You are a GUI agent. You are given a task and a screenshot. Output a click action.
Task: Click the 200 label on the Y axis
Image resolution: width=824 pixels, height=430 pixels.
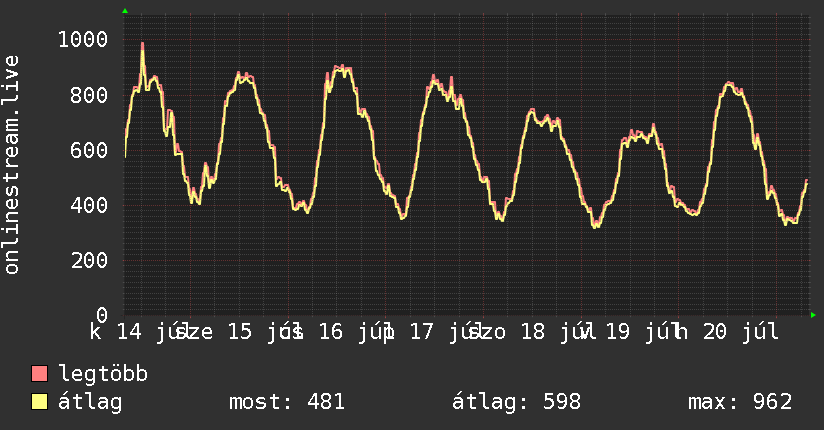pyautogui.click(x=89, y=260)
